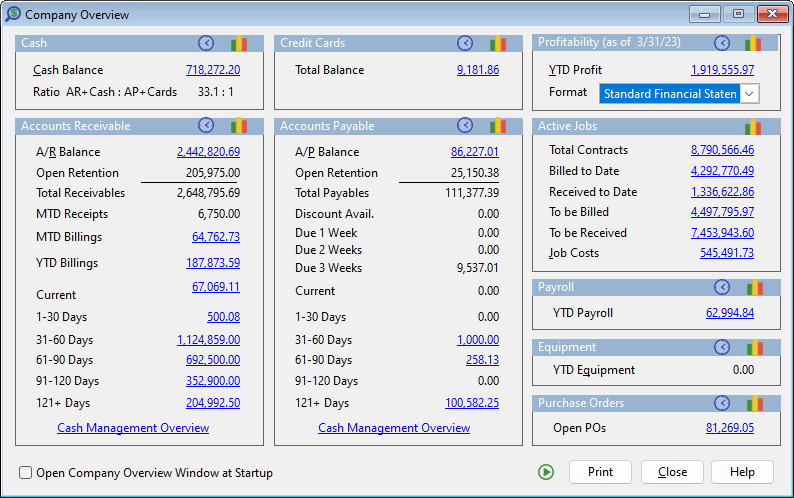Open To be Received 7,453,943.60 link

(723, 233)
